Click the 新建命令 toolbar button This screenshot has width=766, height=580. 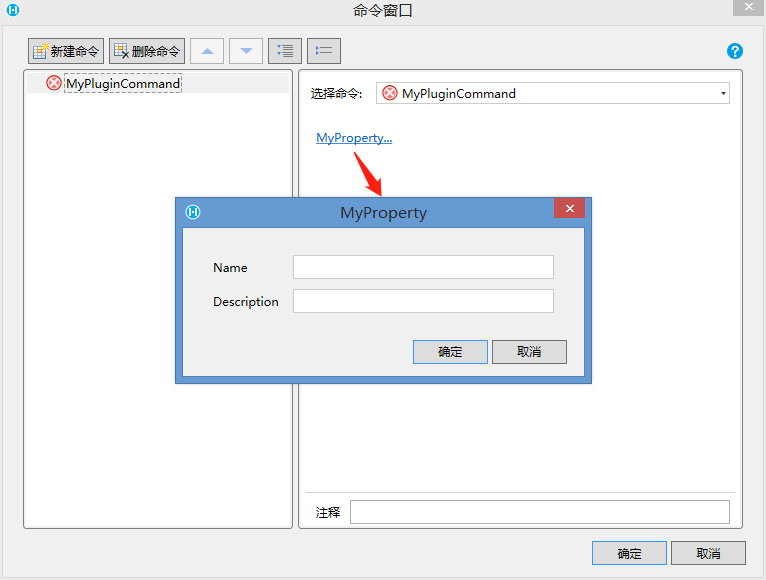pos(66,51)
